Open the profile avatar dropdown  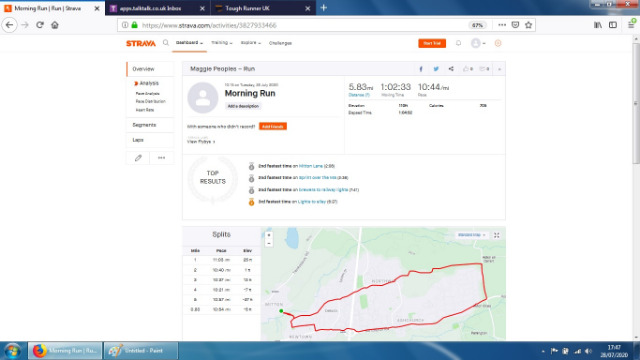click(478, 43)
